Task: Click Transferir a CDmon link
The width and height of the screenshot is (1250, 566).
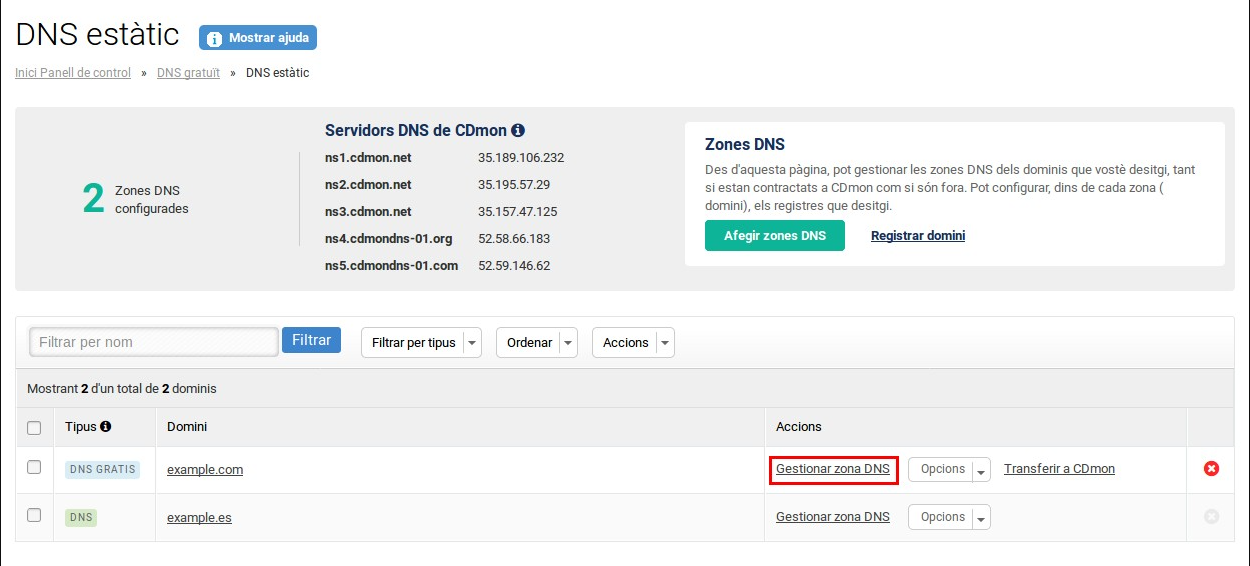Action: pos(1059,469)
